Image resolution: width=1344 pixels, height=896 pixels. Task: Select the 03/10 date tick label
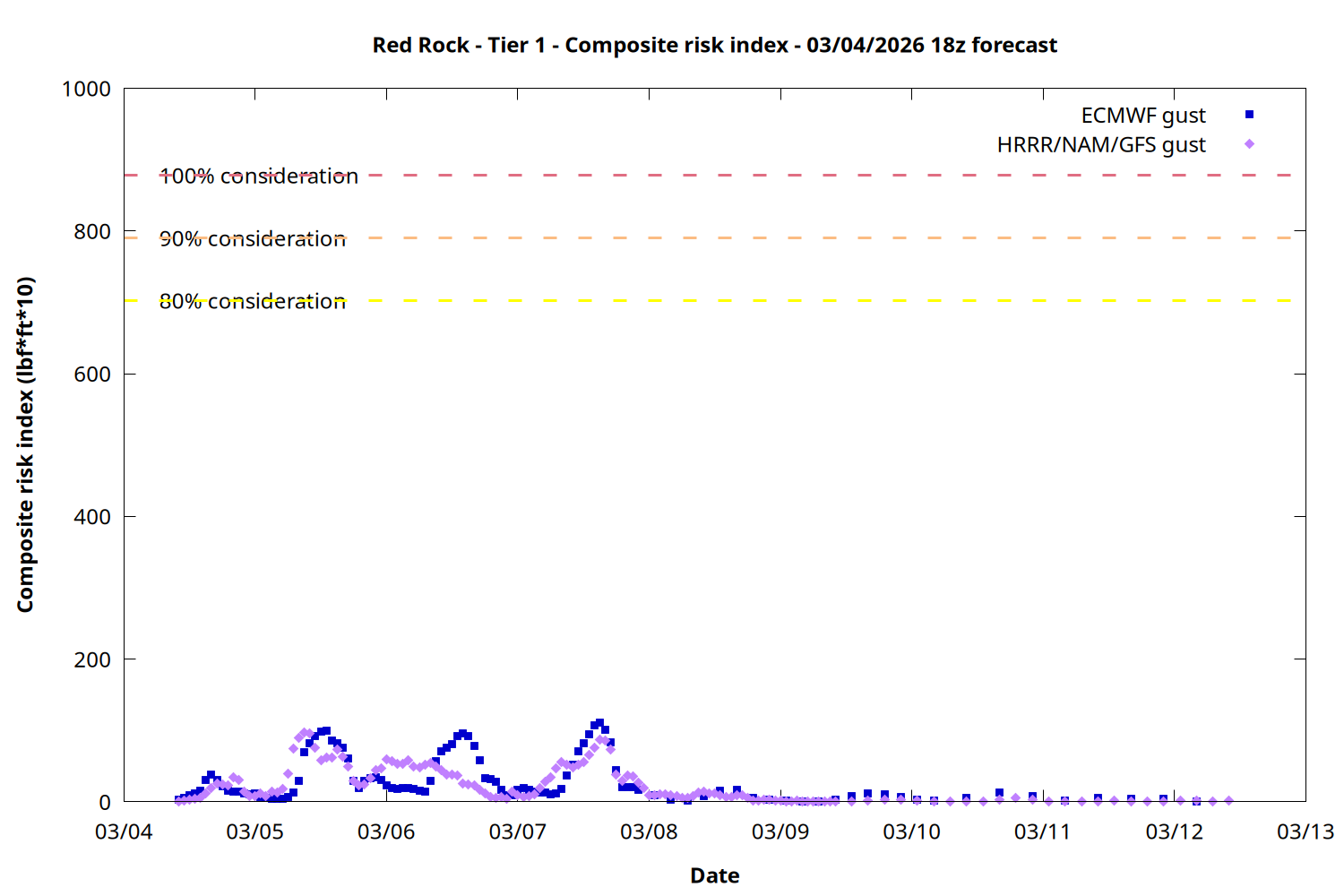911,832
